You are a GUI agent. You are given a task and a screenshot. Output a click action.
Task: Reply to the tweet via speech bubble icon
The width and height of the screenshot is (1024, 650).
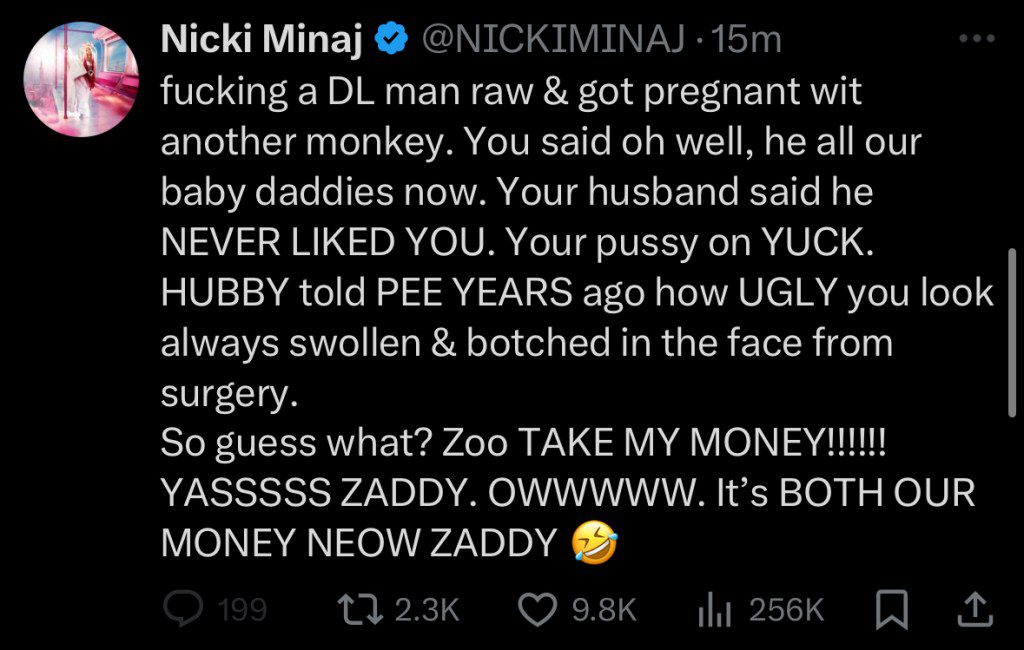pos(181,608)
